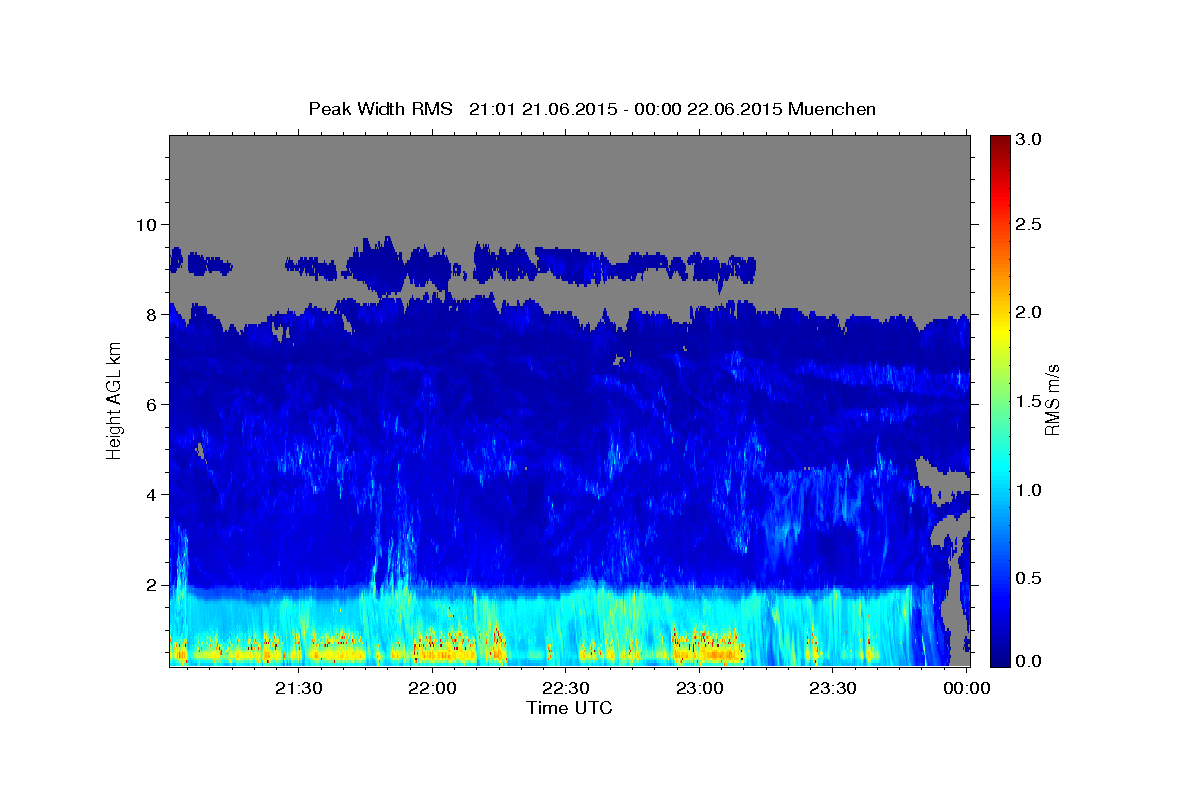
Task: Click the 23:00 time tick label
Action: click(x=699, y=689)
